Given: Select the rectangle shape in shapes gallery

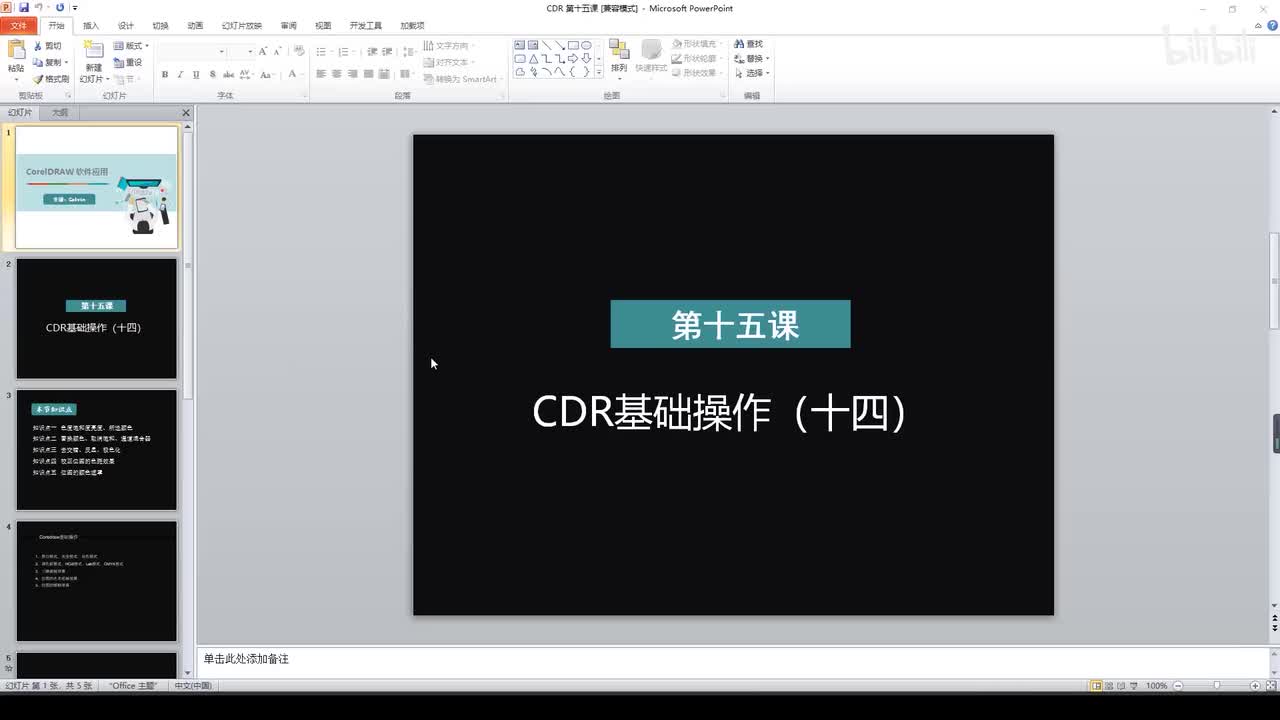Looking at the screenshot, I should [x=573, y=45].
